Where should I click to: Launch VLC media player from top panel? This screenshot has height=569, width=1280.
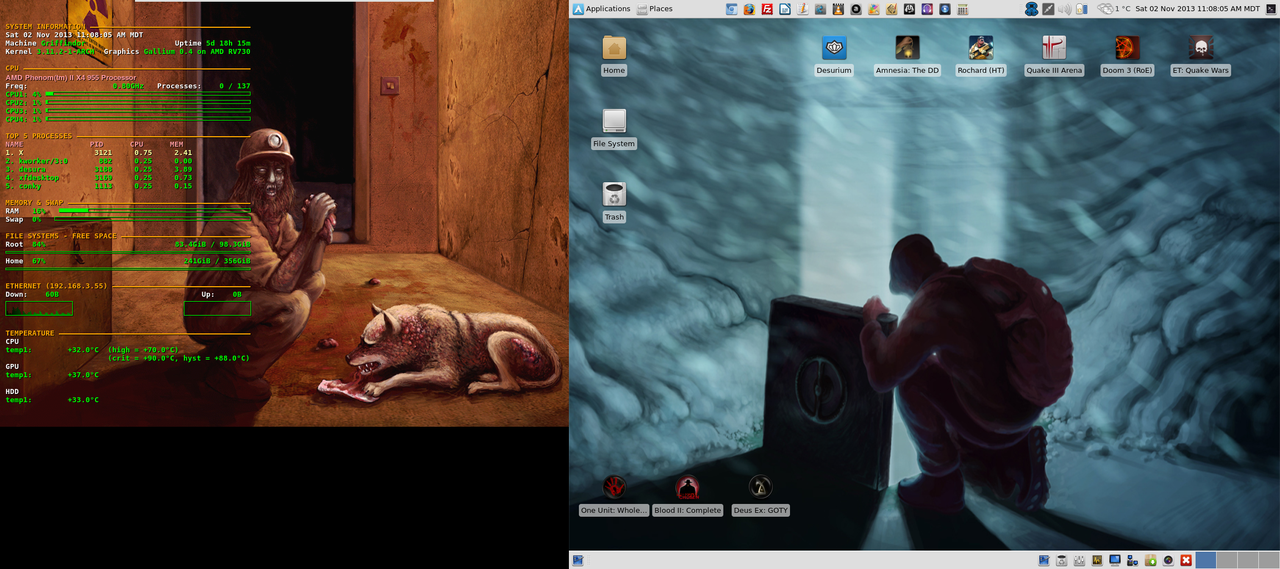[x=838, y=9]
